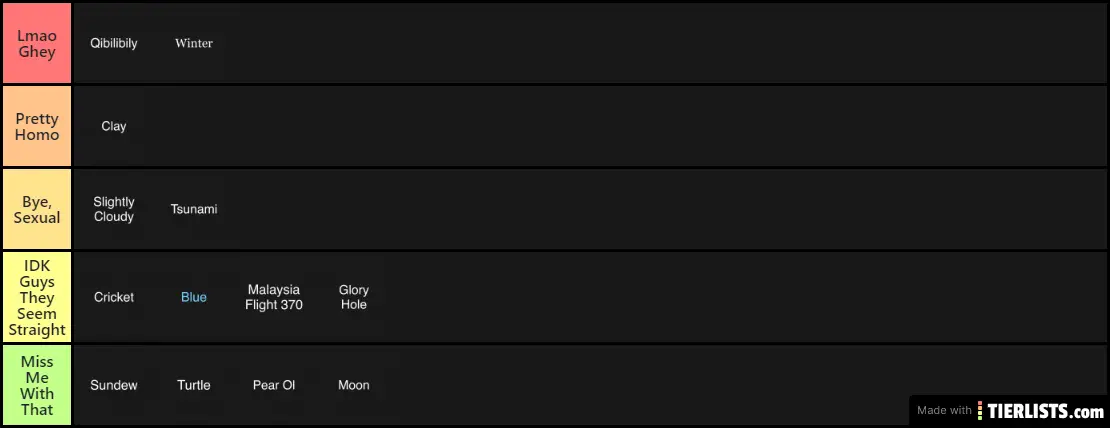Click the Glory Hole tile
Viewport: 1110px width, 428px height.
pyautogui.click(x=354, y=297)
